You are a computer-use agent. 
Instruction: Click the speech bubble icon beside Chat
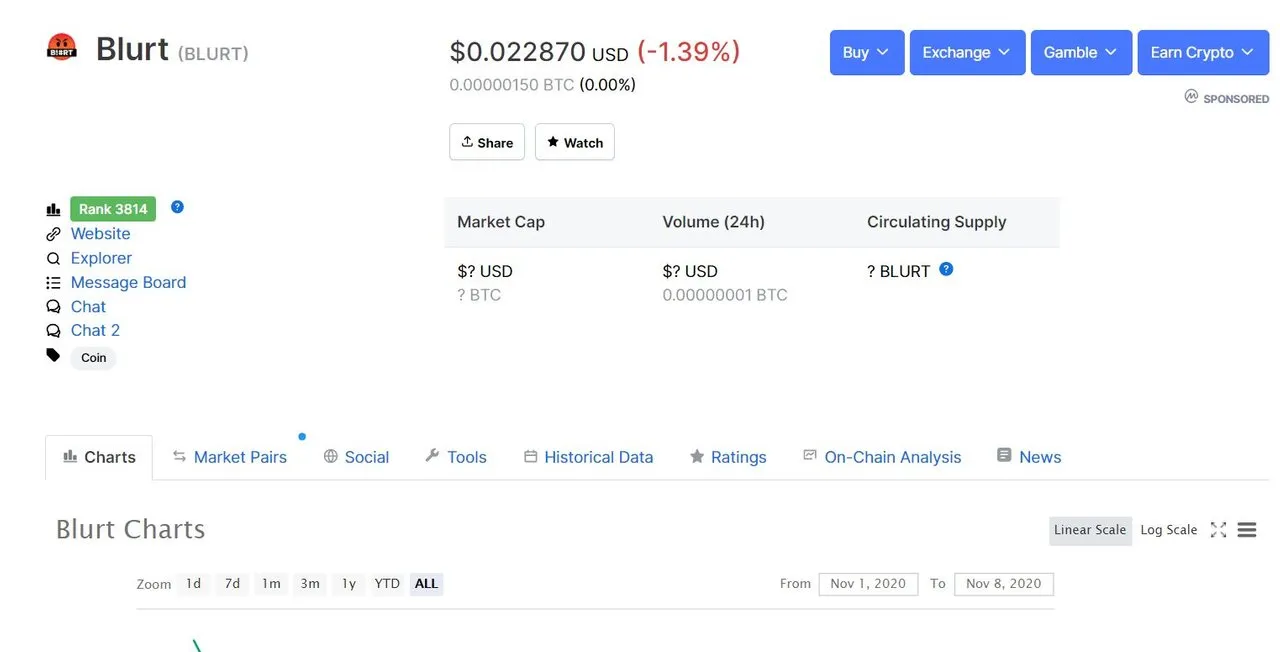pyautogui.click(x=53, y=307)
